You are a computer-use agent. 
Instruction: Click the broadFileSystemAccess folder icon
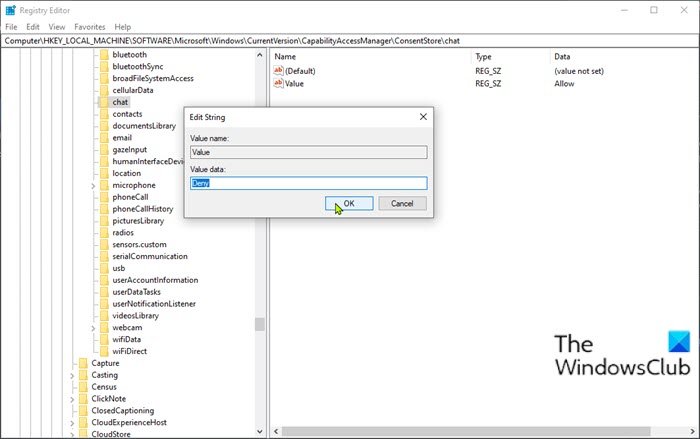tap(104, 78)
